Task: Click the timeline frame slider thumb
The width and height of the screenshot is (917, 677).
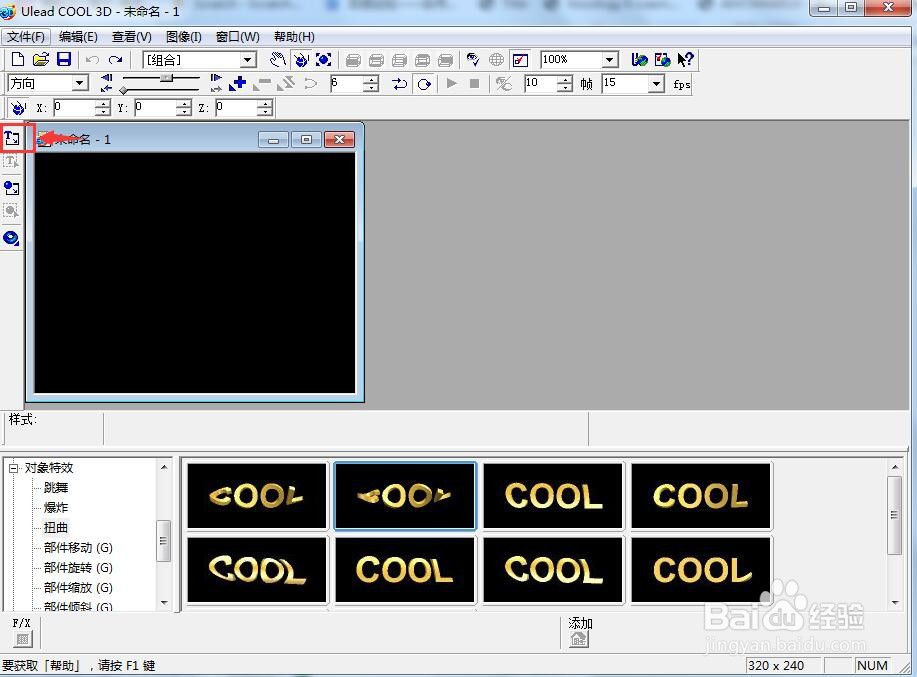Action: pos(167,78)
